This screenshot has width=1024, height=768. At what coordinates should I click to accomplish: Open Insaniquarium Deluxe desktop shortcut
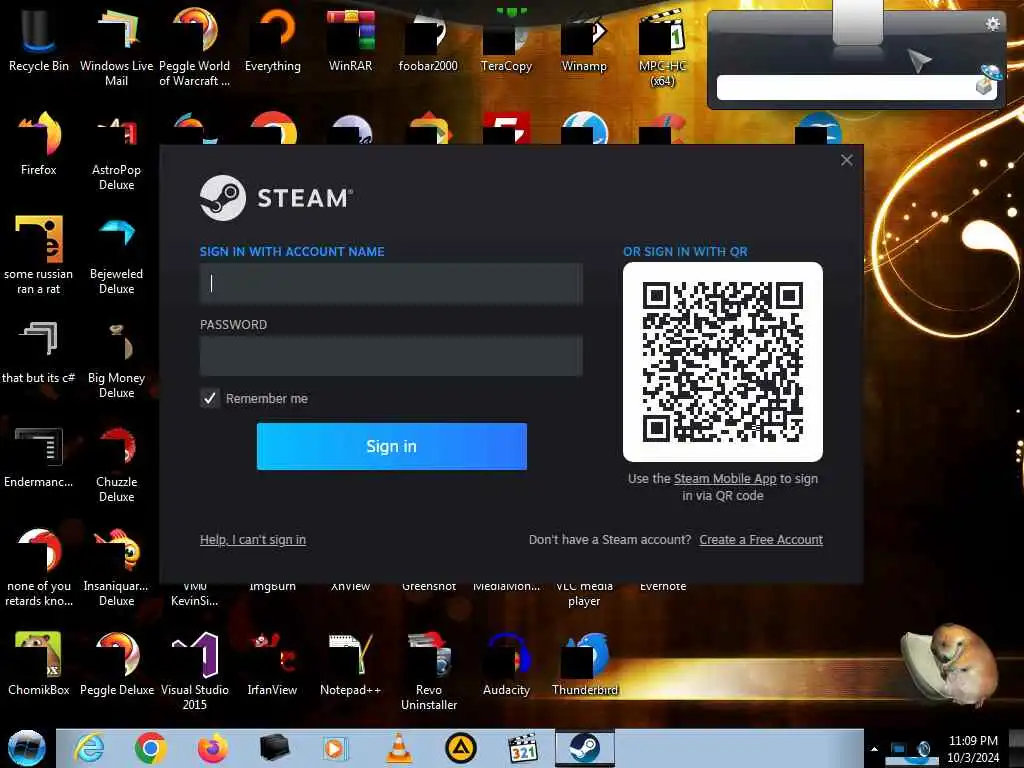116,567
